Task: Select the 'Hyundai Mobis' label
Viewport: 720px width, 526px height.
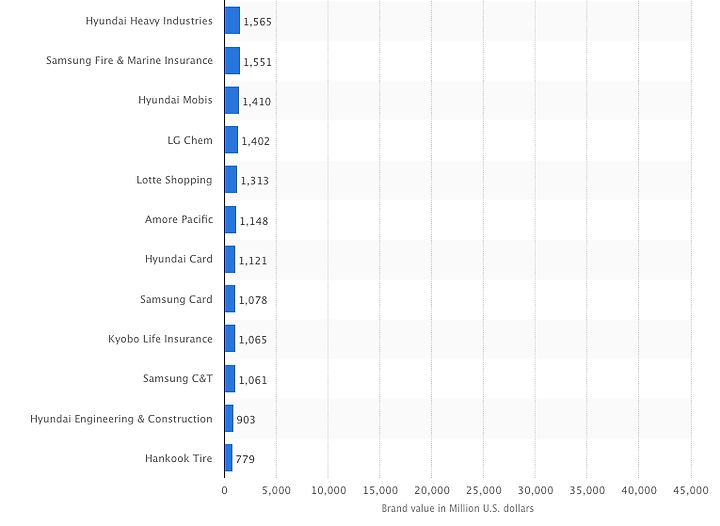Action: (175, 100)
